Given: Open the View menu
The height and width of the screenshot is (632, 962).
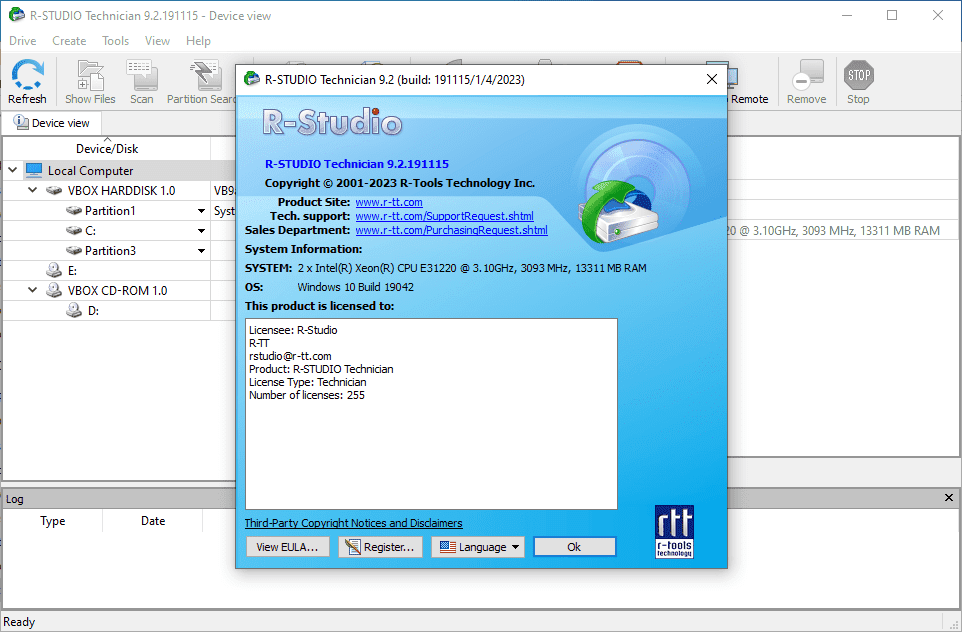Looking at the screenshot, I should pos(157,41).
